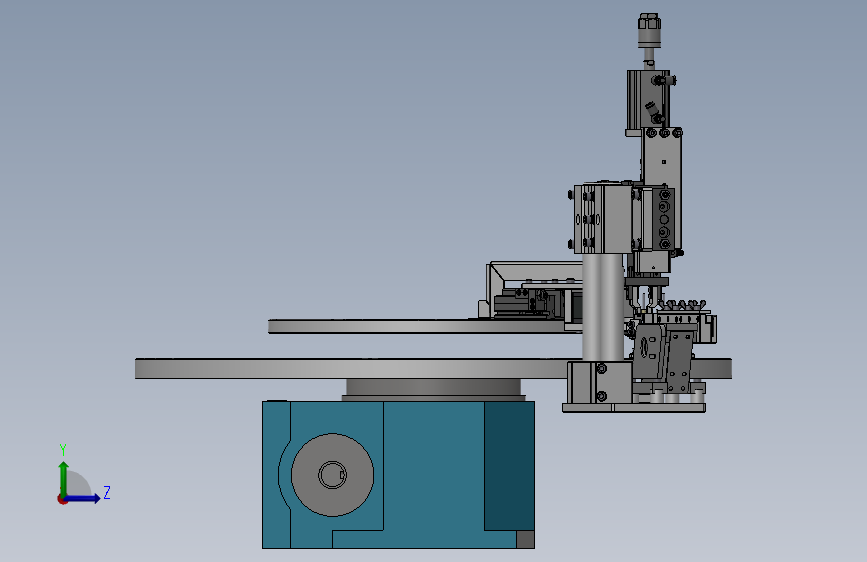This screenshot has width=867, height=562.
Task: Click the blue Z axis arrow of the triad
Action: [83, 498]
